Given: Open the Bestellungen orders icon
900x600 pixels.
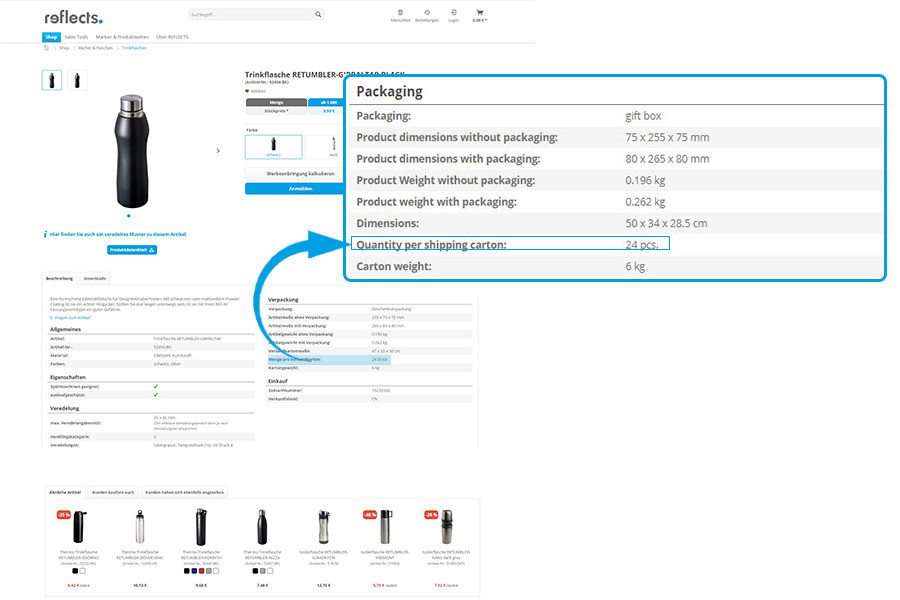Looking at the screenshot, I should (x=427, y=15).
